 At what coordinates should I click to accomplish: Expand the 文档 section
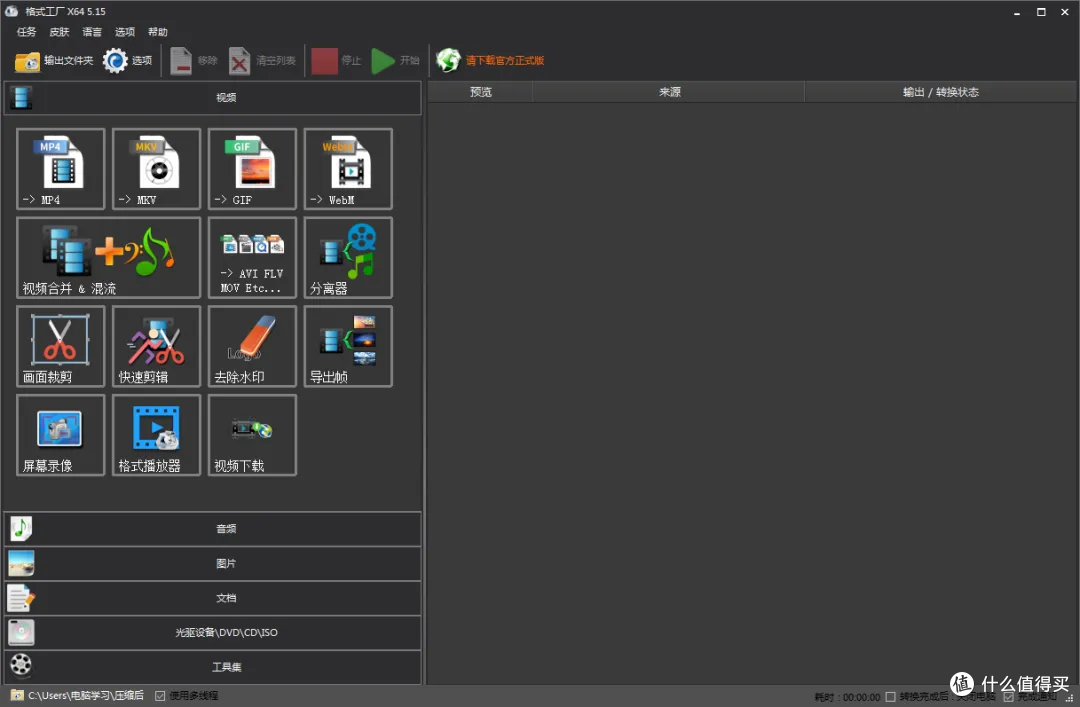[x=213, y=598]
